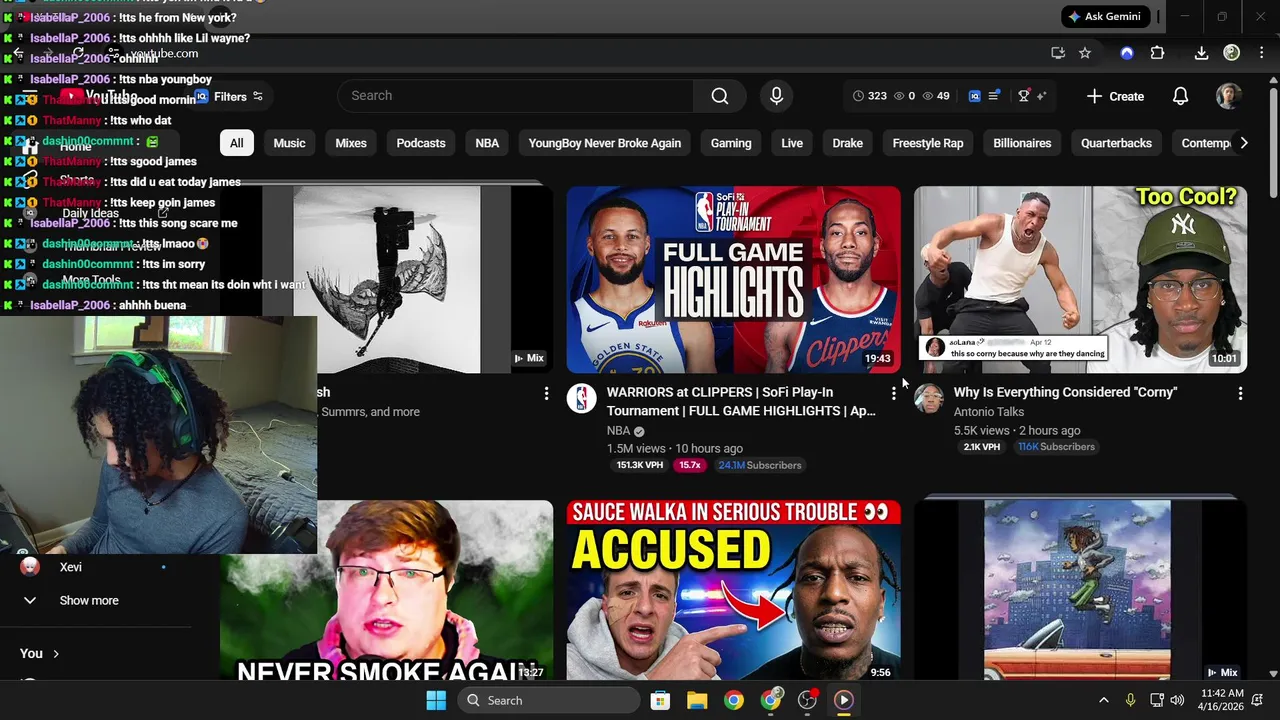1280x720 pixels.
Task: Start voice search with microphone icon
Action: (776, 96)
